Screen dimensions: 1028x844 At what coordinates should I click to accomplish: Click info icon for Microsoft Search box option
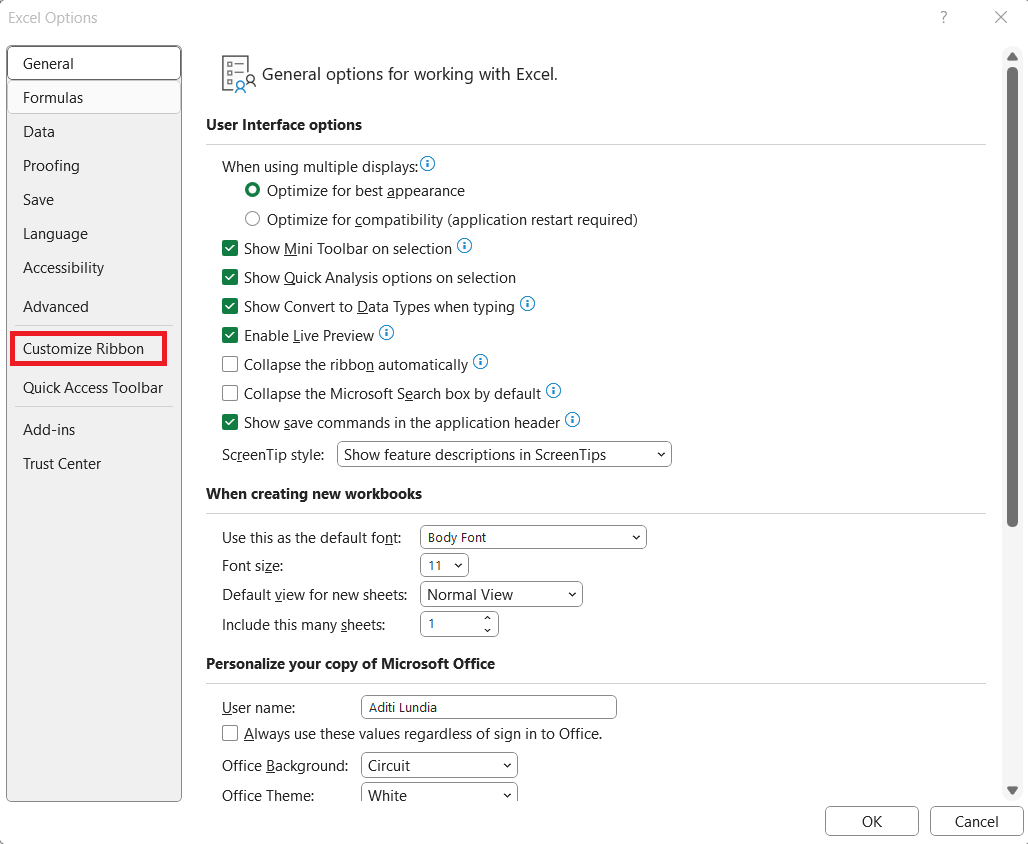tap(553, 391)
